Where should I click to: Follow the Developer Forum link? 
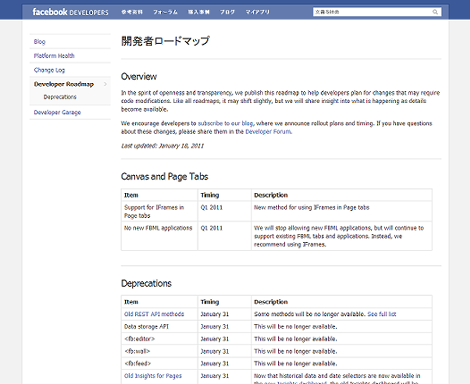click(x=268, y=132)
